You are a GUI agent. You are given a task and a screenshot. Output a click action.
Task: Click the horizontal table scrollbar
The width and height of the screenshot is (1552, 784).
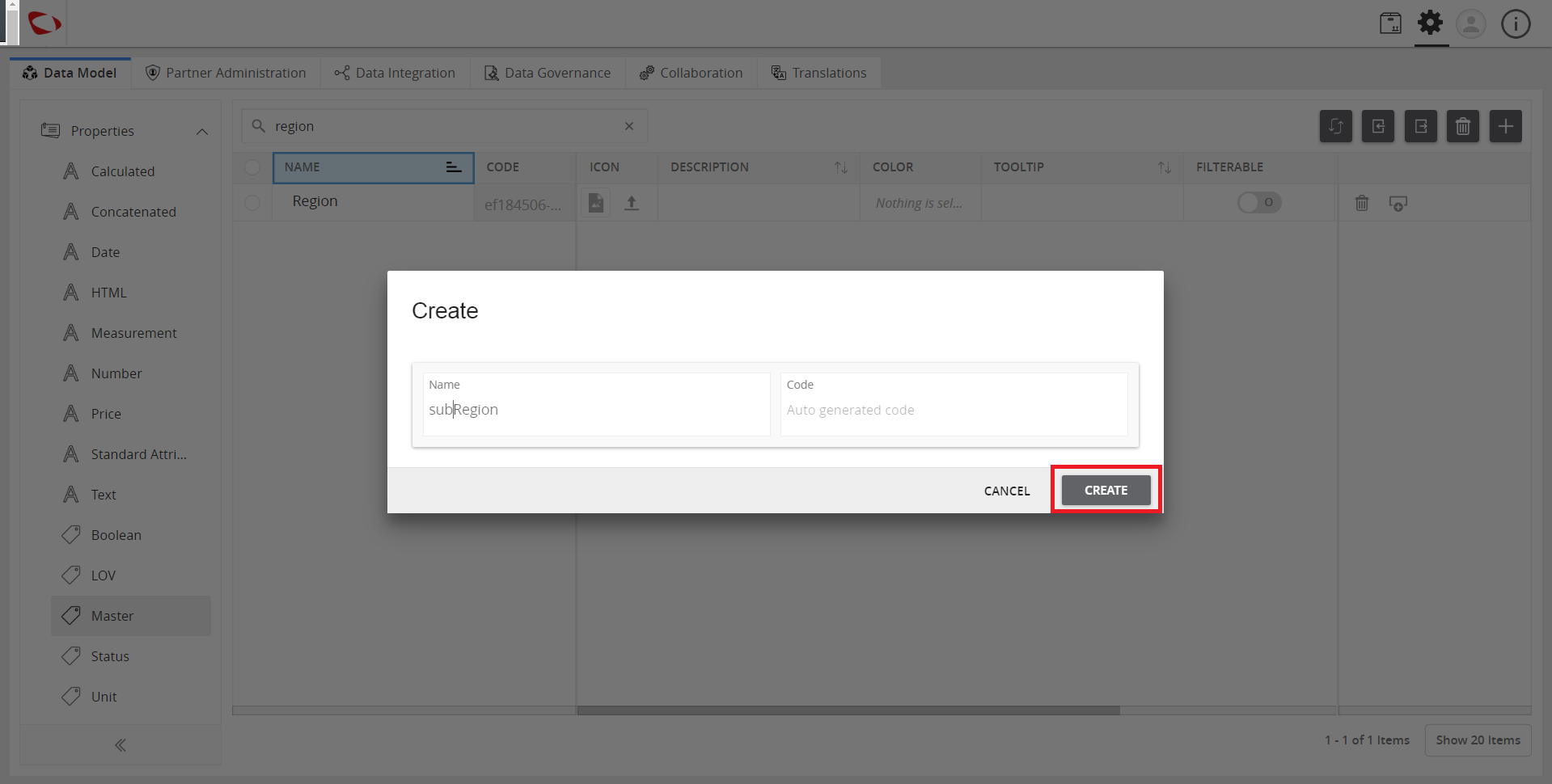[x=848, y=710]
